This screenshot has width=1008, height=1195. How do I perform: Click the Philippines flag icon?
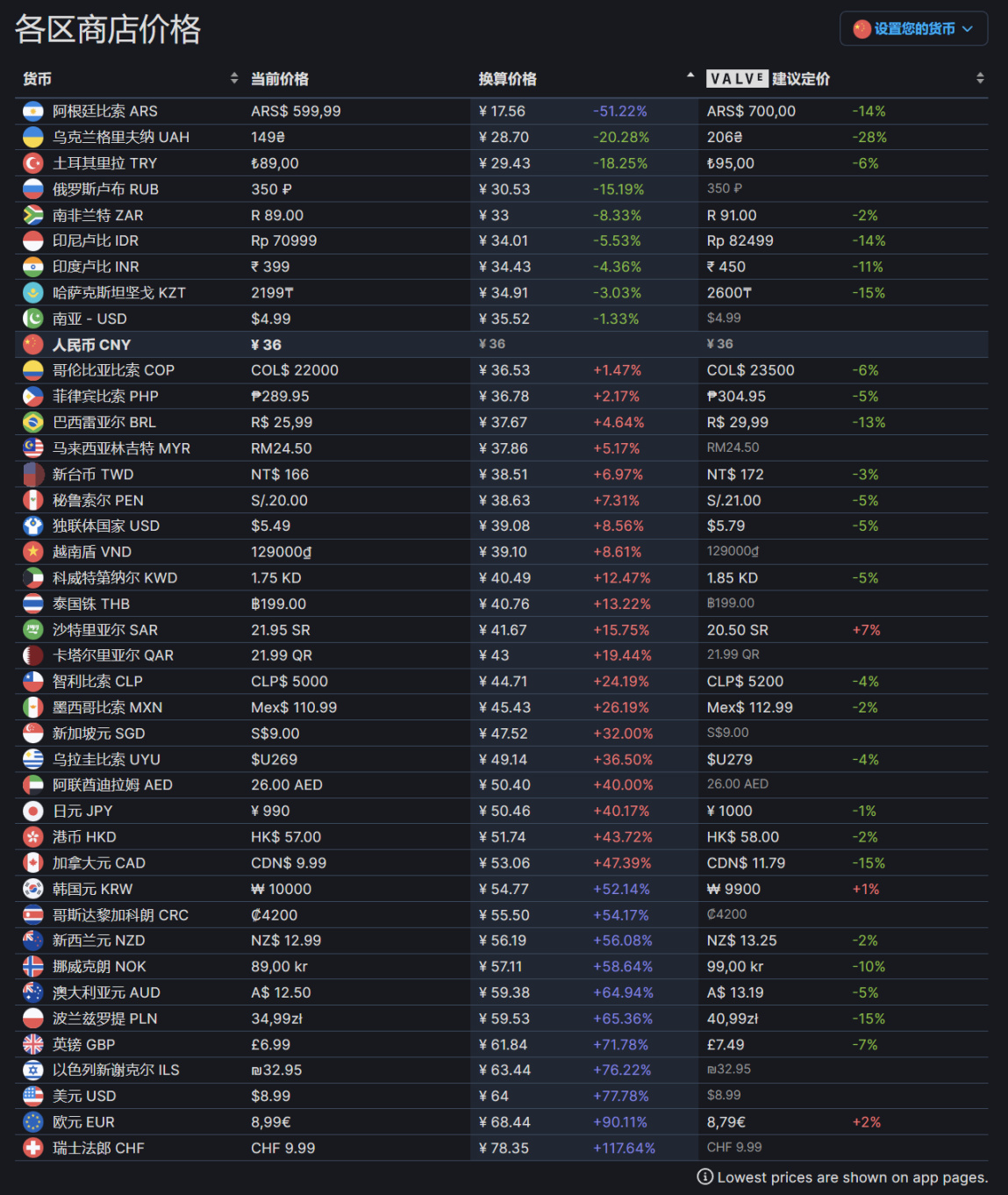[32, 397]
